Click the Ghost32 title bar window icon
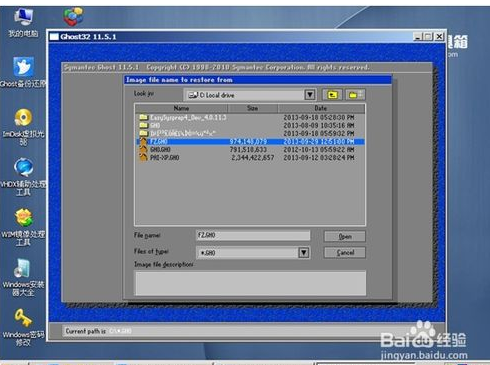This screenshot has width=490, height=365. [54, 37]
